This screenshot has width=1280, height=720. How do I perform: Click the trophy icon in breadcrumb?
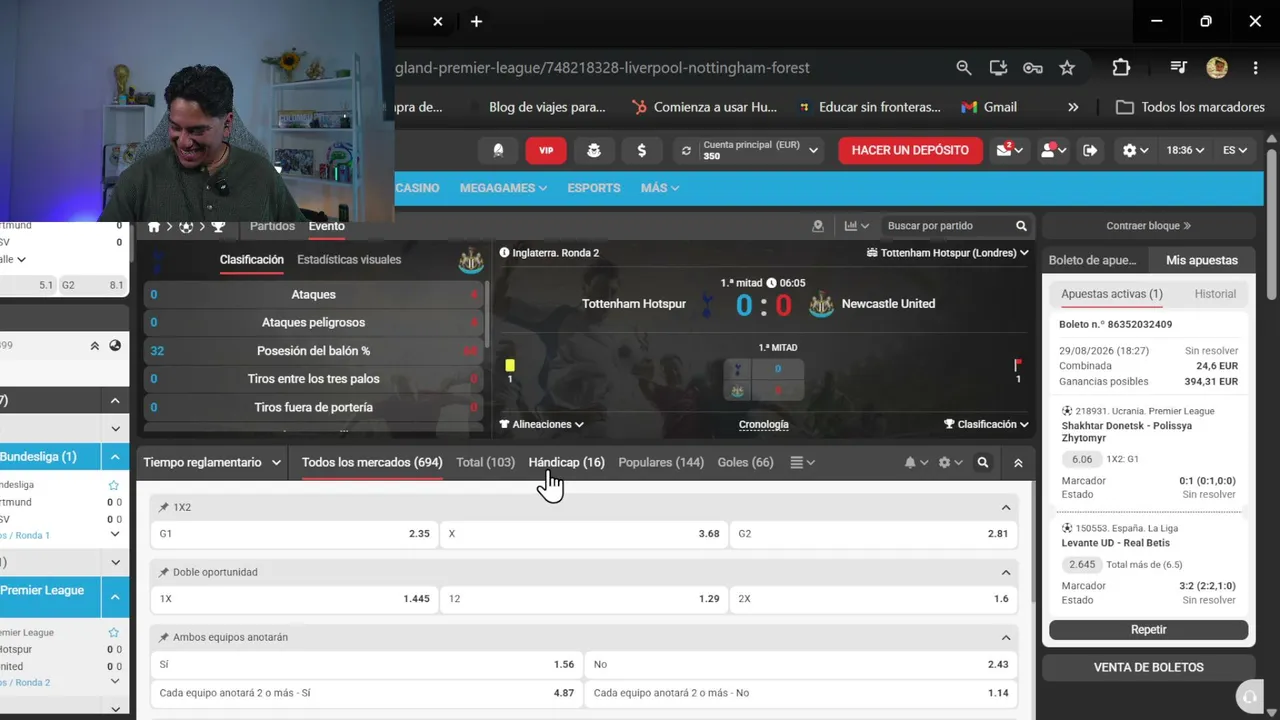218,227
